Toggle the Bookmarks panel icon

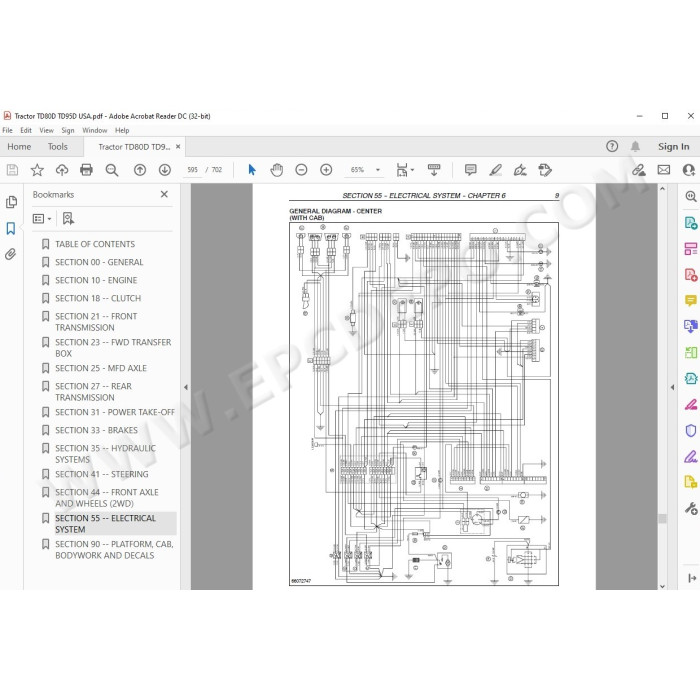click(11, 229)
